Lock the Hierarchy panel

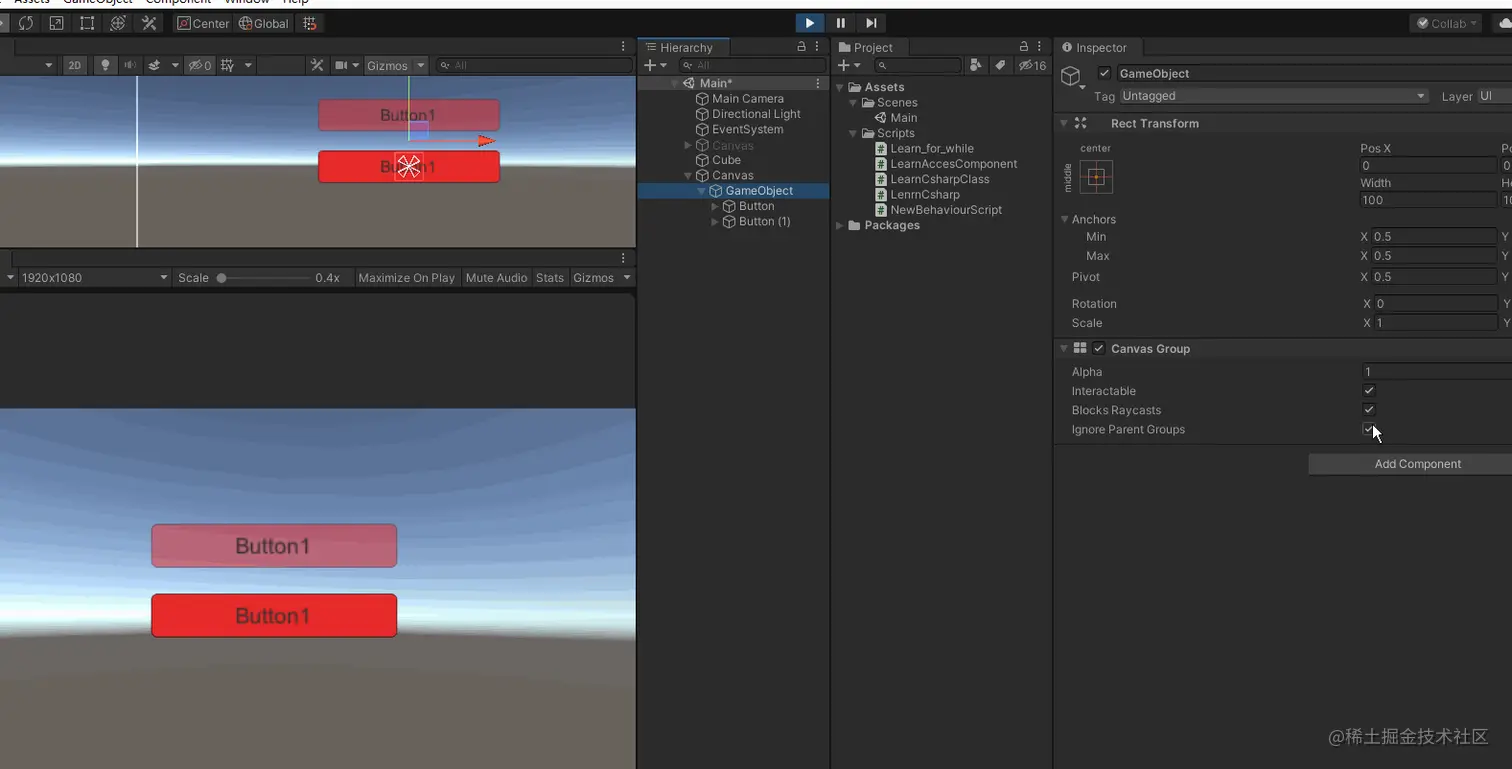[801, 47]
